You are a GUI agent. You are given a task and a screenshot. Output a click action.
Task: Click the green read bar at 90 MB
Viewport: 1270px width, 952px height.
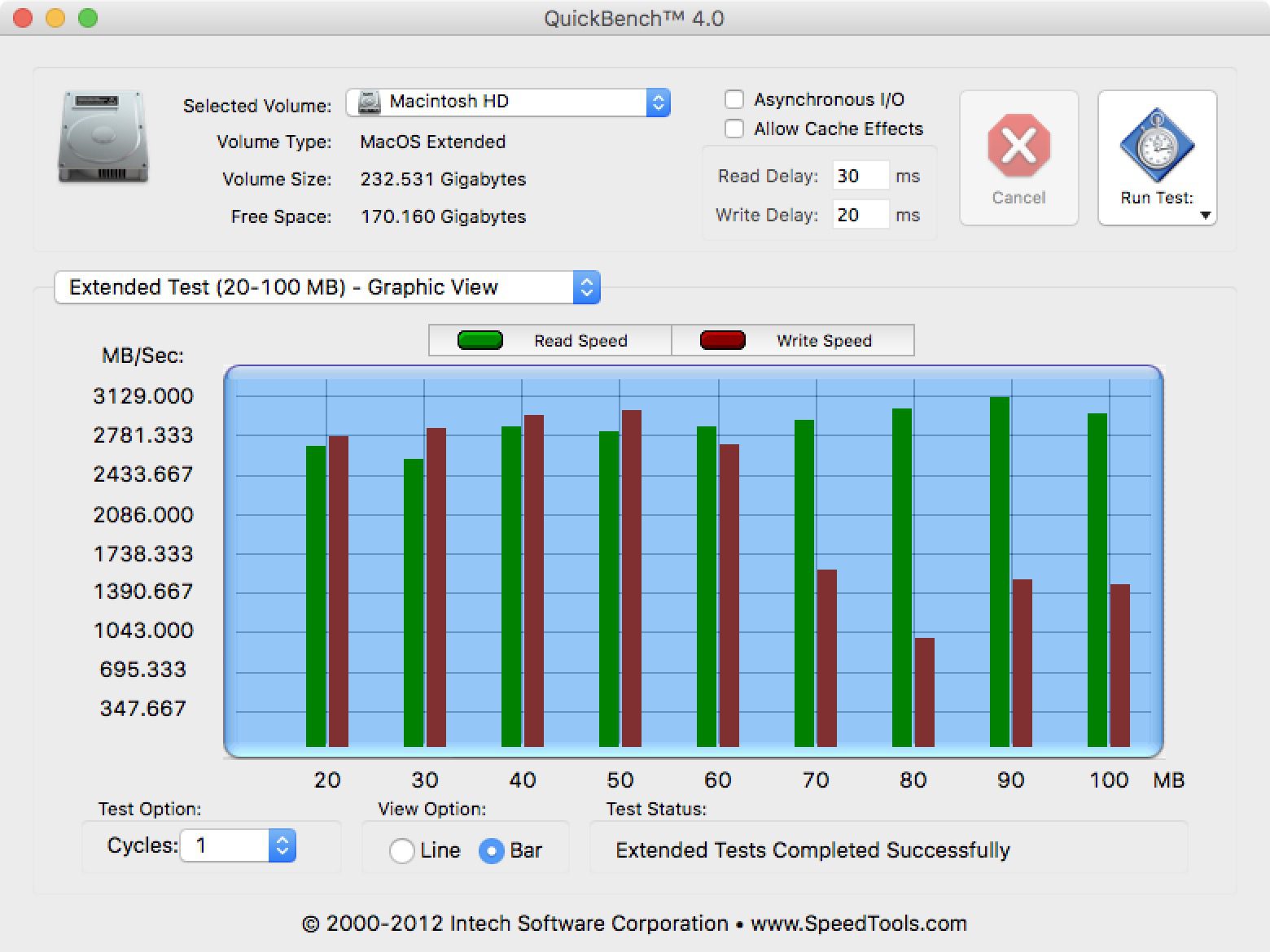click(x=1000, y=571)
